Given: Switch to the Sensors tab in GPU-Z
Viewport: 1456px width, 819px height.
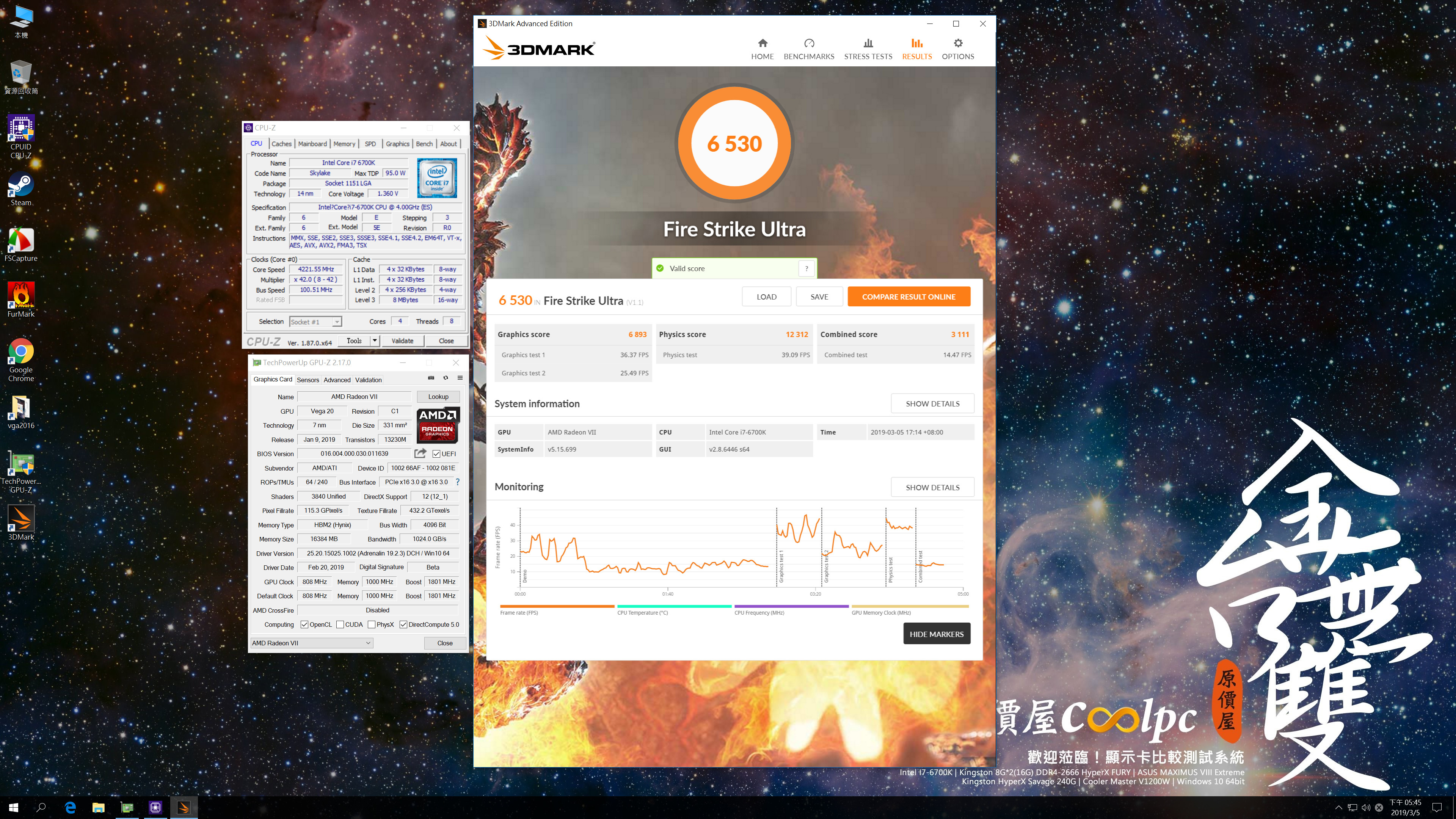Looking at the screenshot, I should pos(308,380).
